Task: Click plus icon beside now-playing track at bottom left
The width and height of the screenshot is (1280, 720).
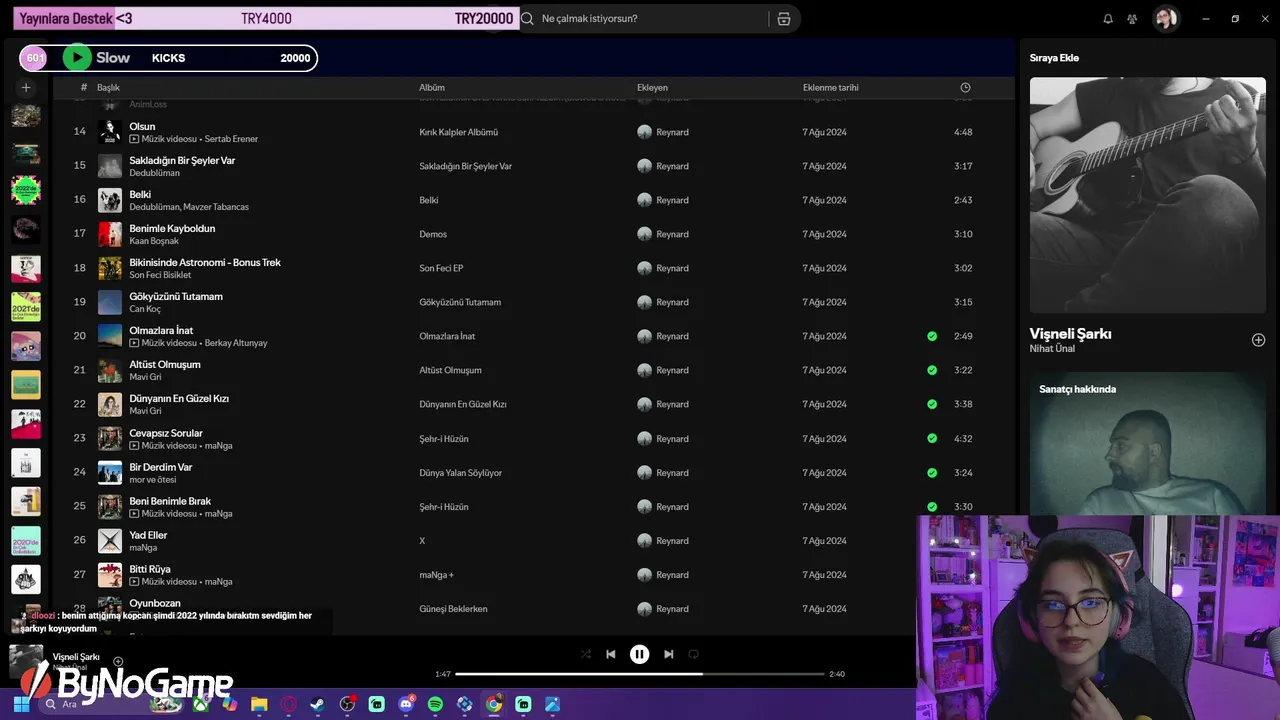Action: (x=118, y=661)
